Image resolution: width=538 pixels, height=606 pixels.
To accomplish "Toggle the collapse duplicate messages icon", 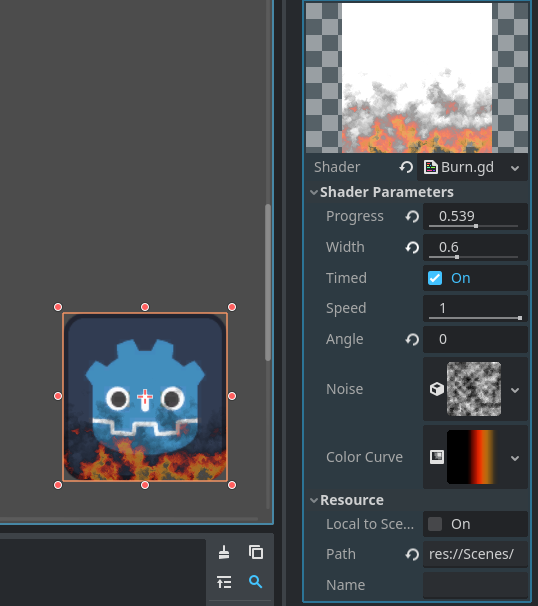I will [224, 582].
